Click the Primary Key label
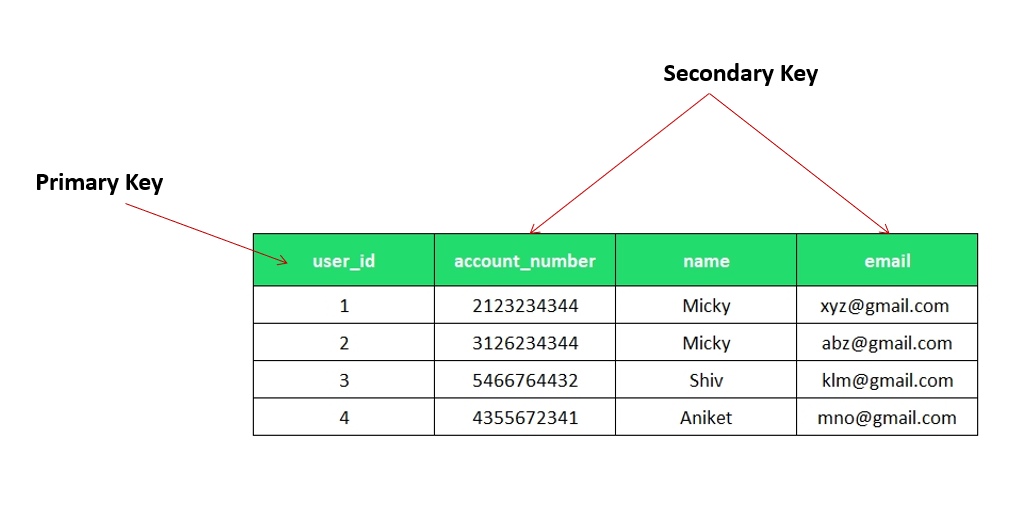 [x=99, y=183]
